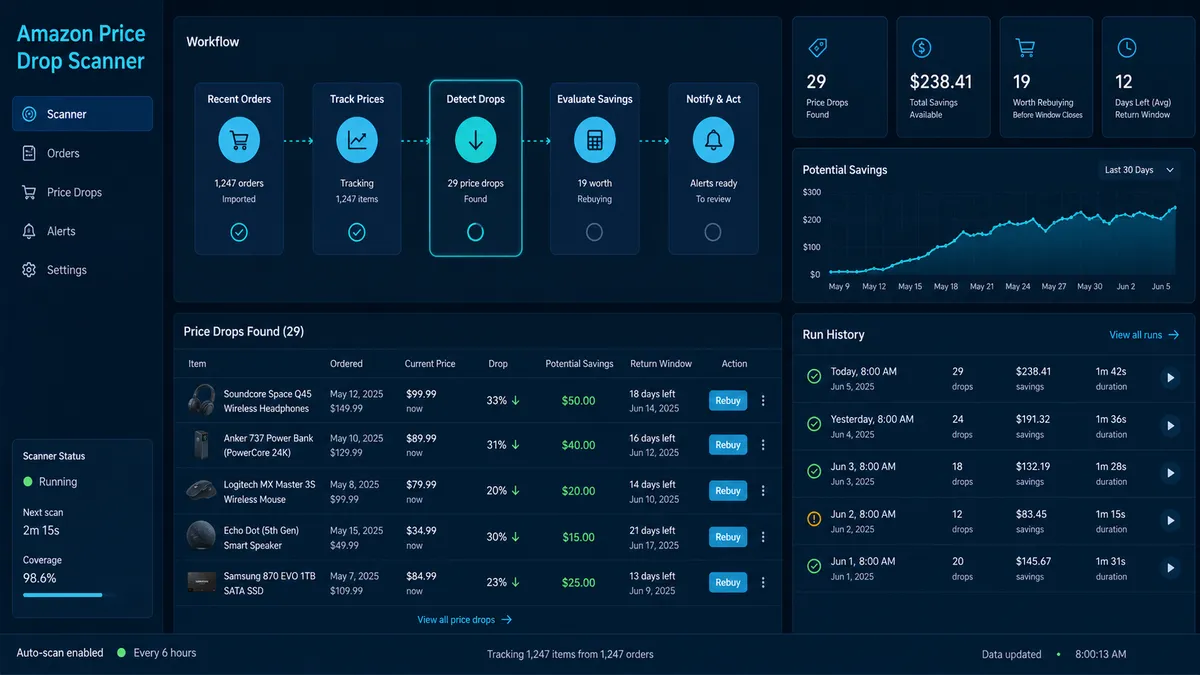Open the Last 30 Days dropdown
The height and width of the screenshot is (675, 1200).
tap(1137, 170)
